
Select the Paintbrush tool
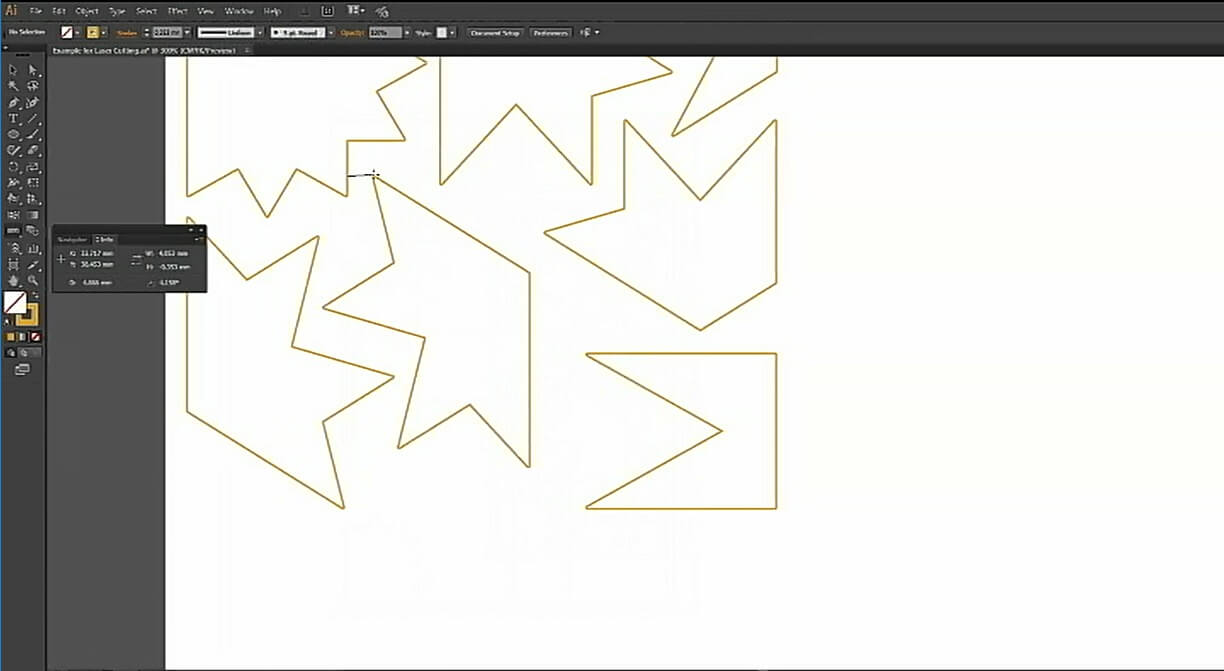(33, 134)
